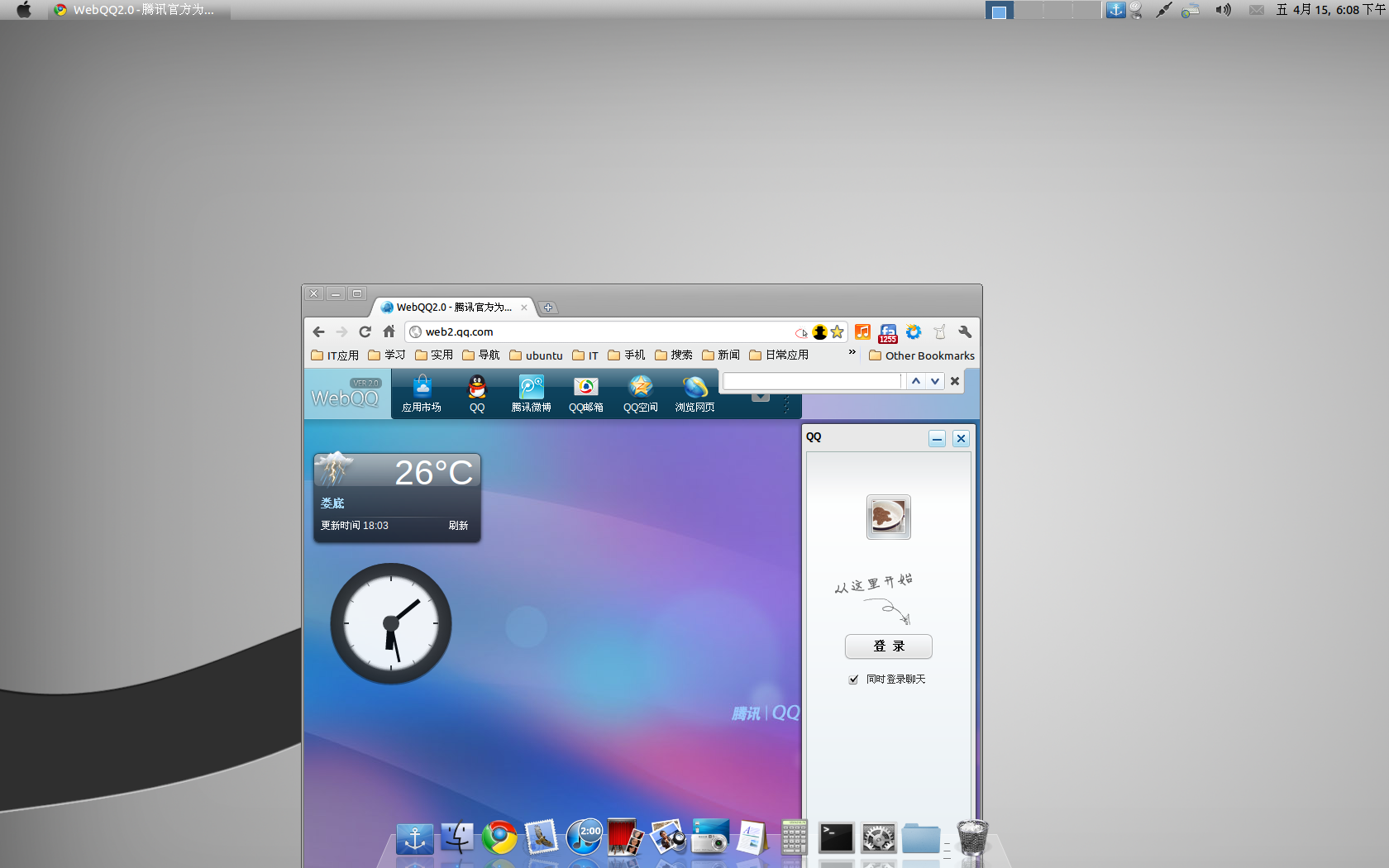Click the black hat extension in address bar
The height and width of the screenshot is (868, 1389).
[x=819, y=331]
